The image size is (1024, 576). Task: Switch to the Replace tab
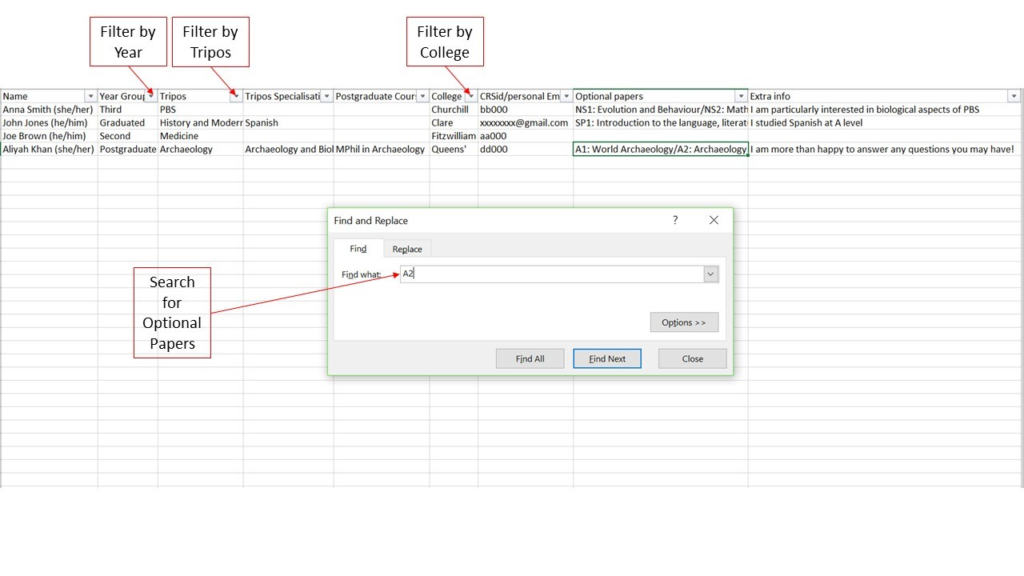(407, 249)
